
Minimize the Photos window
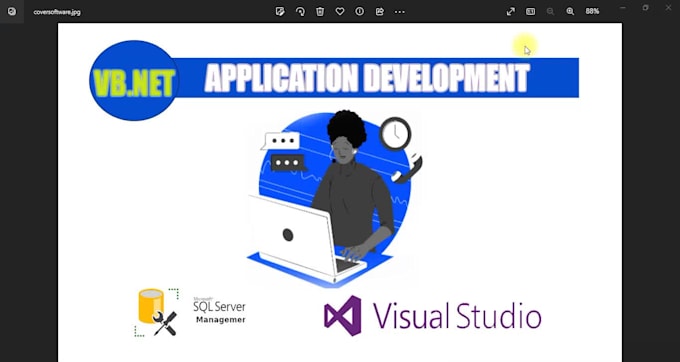tap(623, 8)
